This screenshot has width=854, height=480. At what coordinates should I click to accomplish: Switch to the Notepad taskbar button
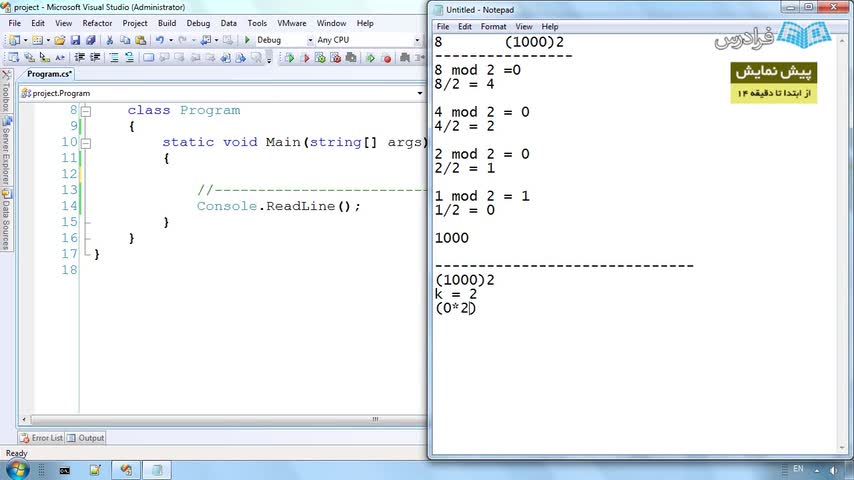pos(157,470)
